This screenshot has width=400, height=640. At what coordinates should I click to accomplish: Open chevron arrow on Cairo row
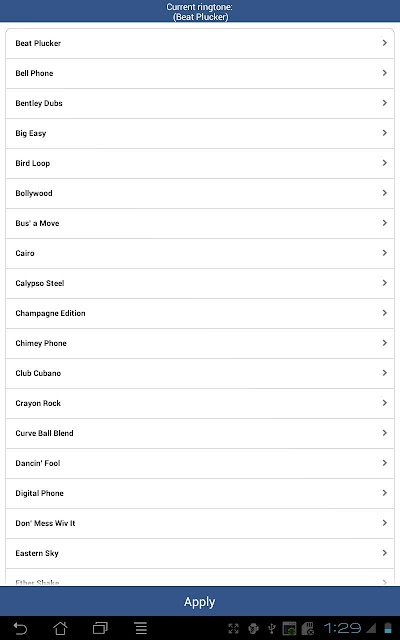384,253
